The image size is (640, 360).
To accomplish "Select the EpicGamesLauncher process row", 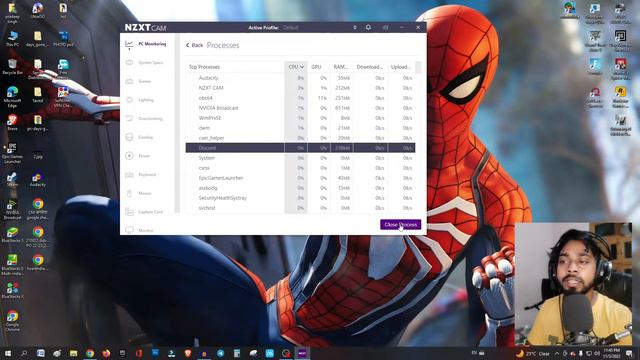I will coord(300,178).
